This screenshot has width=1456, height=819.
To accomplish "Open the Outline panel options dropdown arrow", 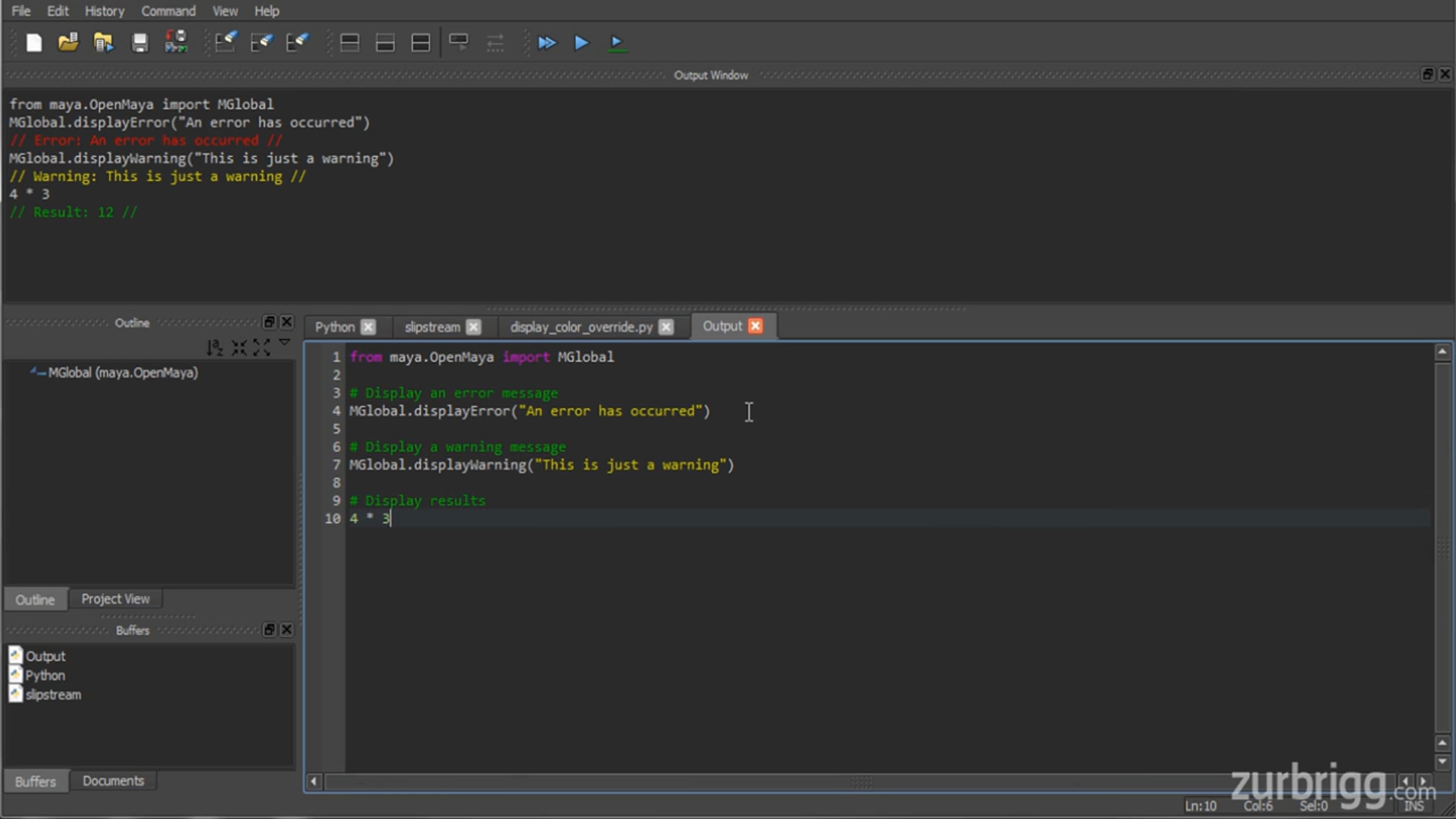I will point(285,343).
